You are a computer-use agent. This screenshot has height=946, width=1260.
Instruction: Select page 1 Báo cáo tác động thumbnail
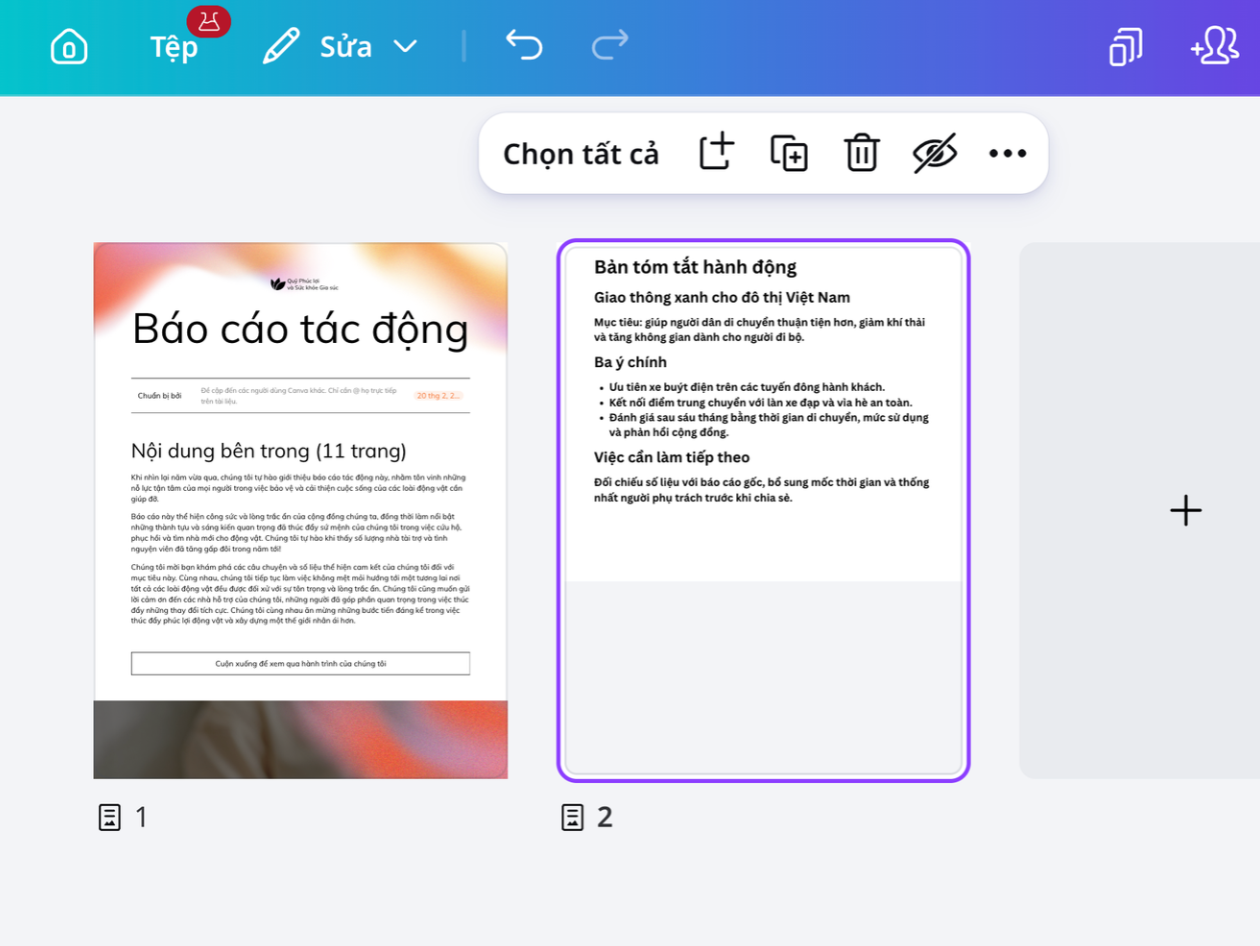pos(300,510)
